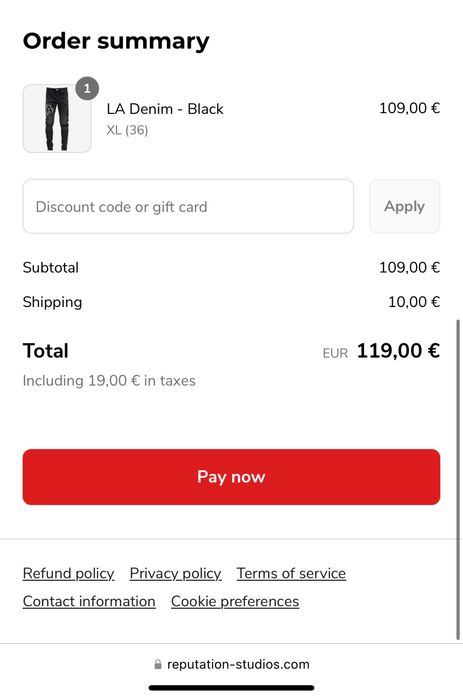
Task: Click the Shipping cost 10,00 € value
Action: [x=414, y=302]
